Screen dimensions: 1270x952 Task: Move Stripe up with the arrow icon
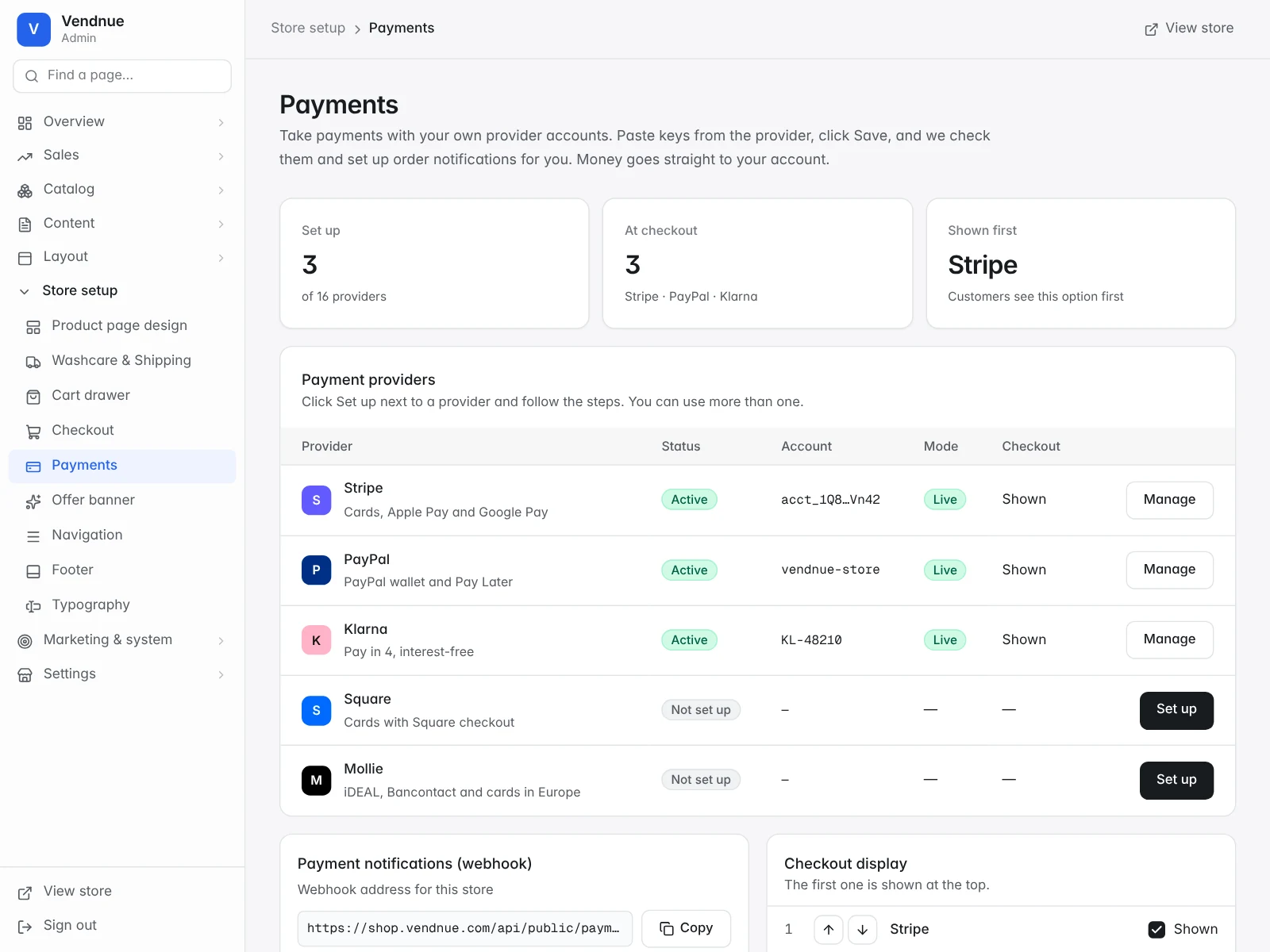coord(828,929)
